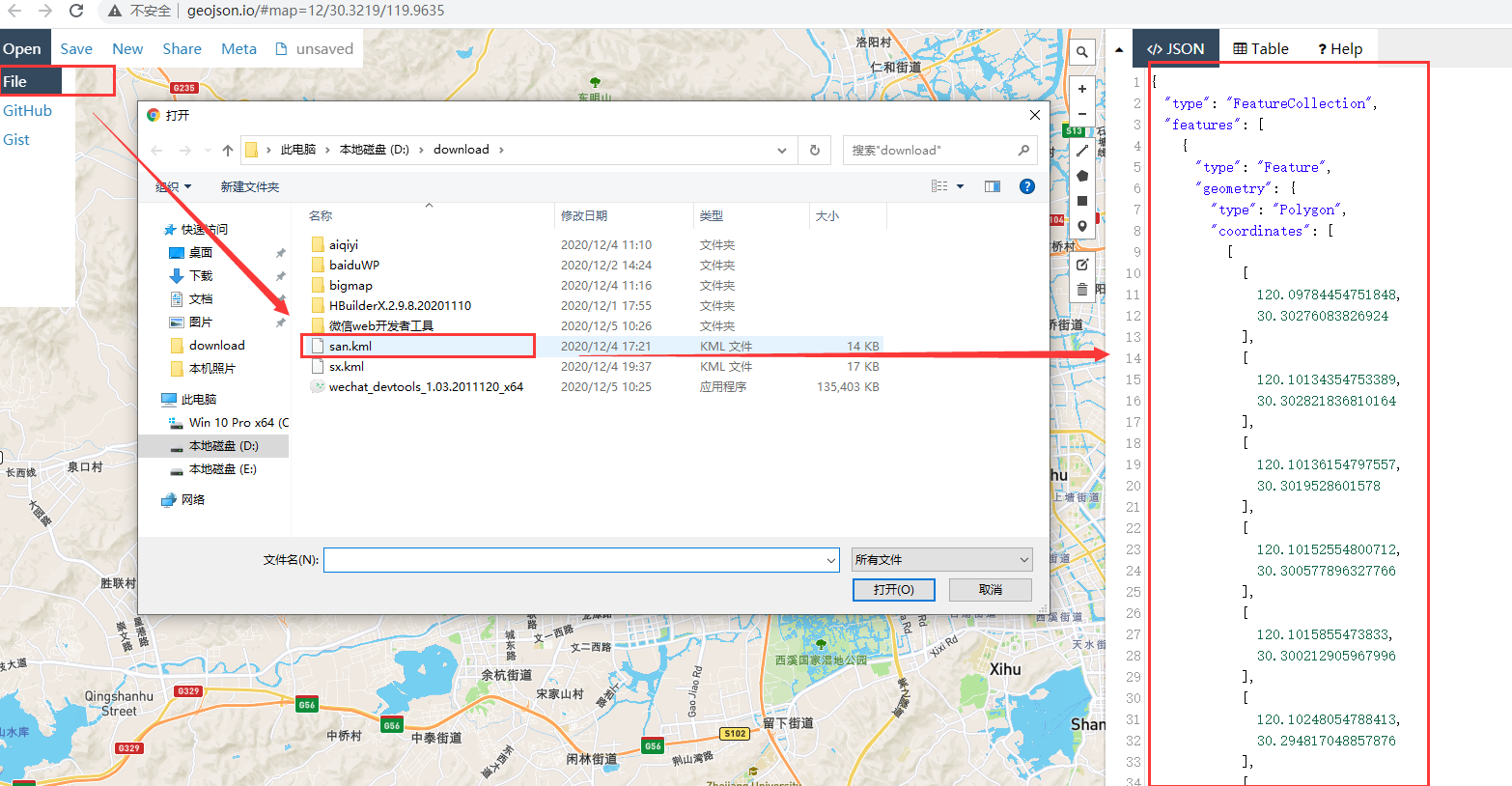Go forward in the browser
This screenshot has width=1512, height=786.
(x=45, y=11)
